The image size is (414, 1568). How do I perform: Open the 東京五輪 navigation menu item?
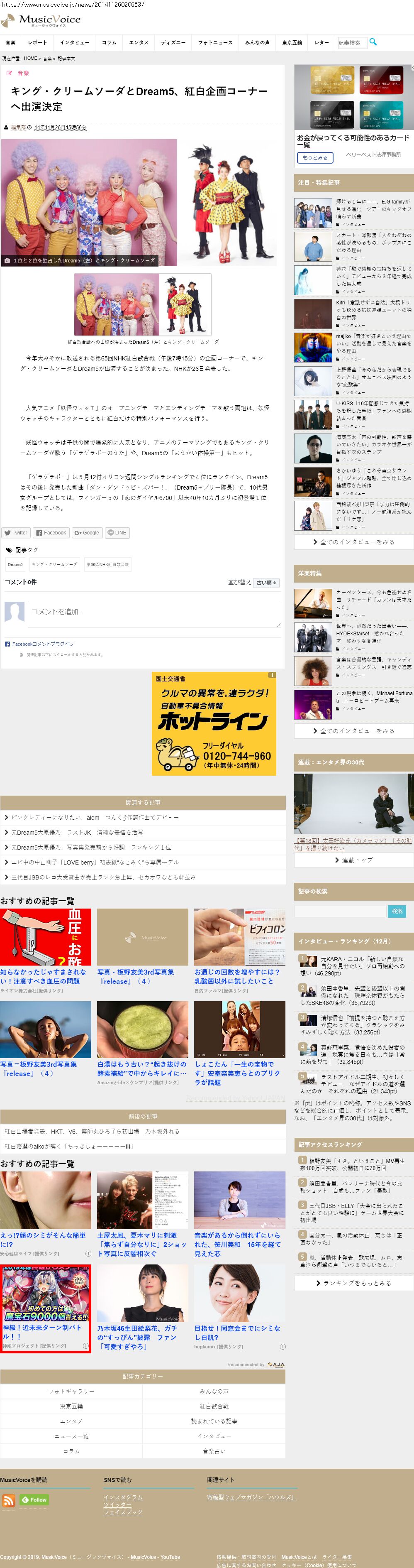pos(292,43)
